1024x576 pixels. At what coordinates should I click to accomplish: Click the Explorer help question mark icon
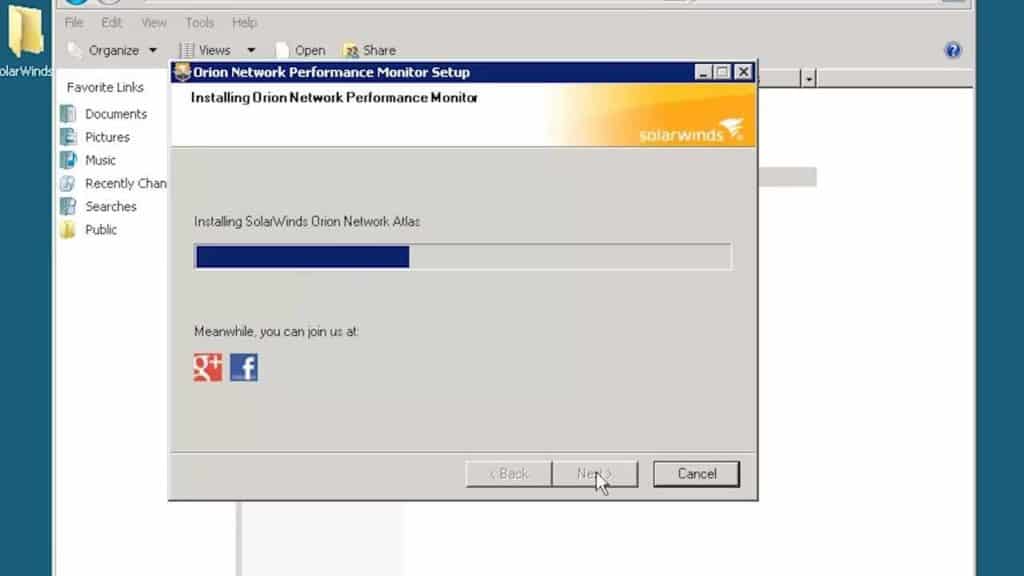coord(953,50)
